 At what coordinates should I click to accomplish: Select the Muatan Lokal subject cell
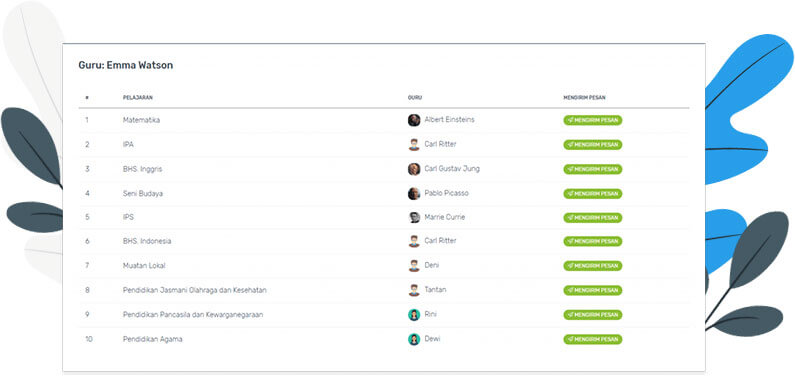click(144, 266)
